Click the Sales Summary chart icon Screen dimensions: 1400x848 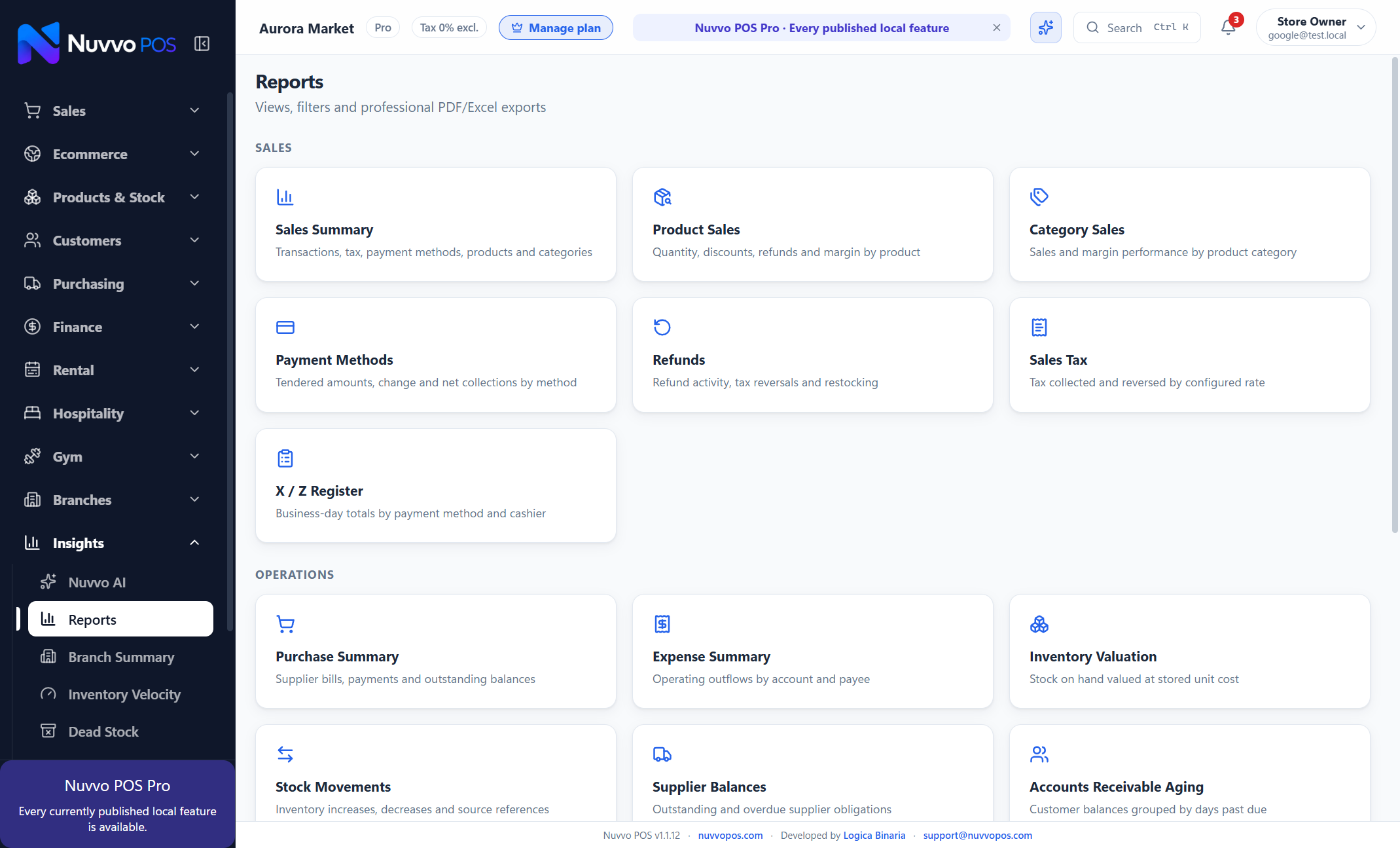285,196
